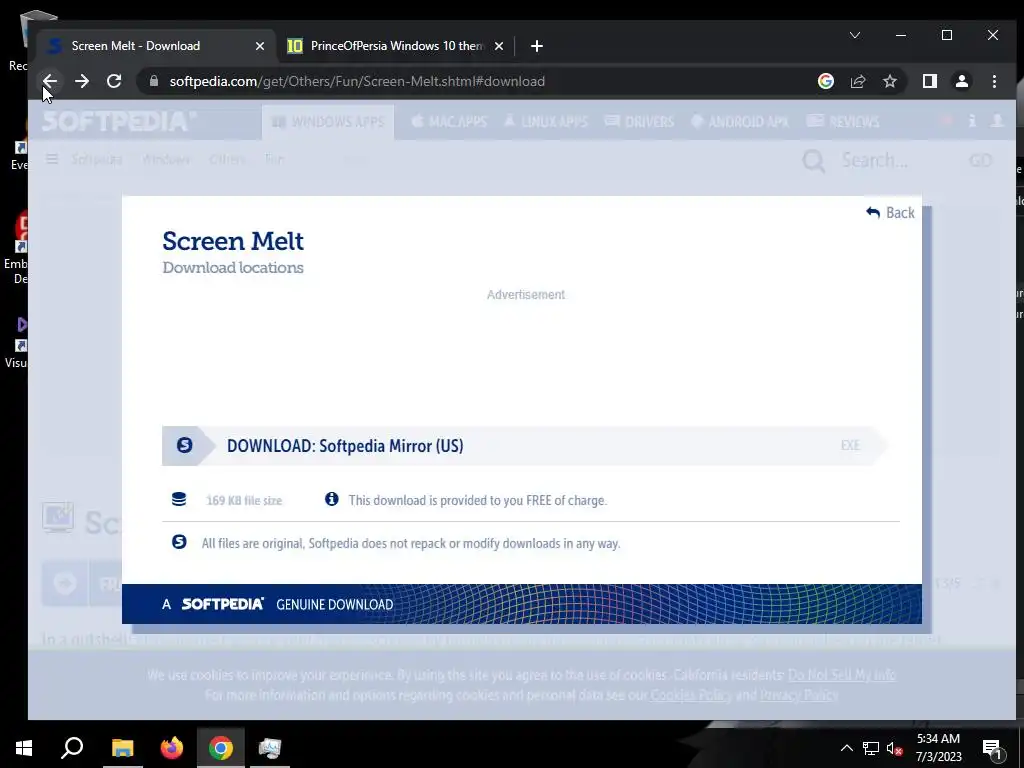Close the Screen Melt tab
Image resolution: width=1024 pixels, height=768 pixels.
(x=260, y=46)
